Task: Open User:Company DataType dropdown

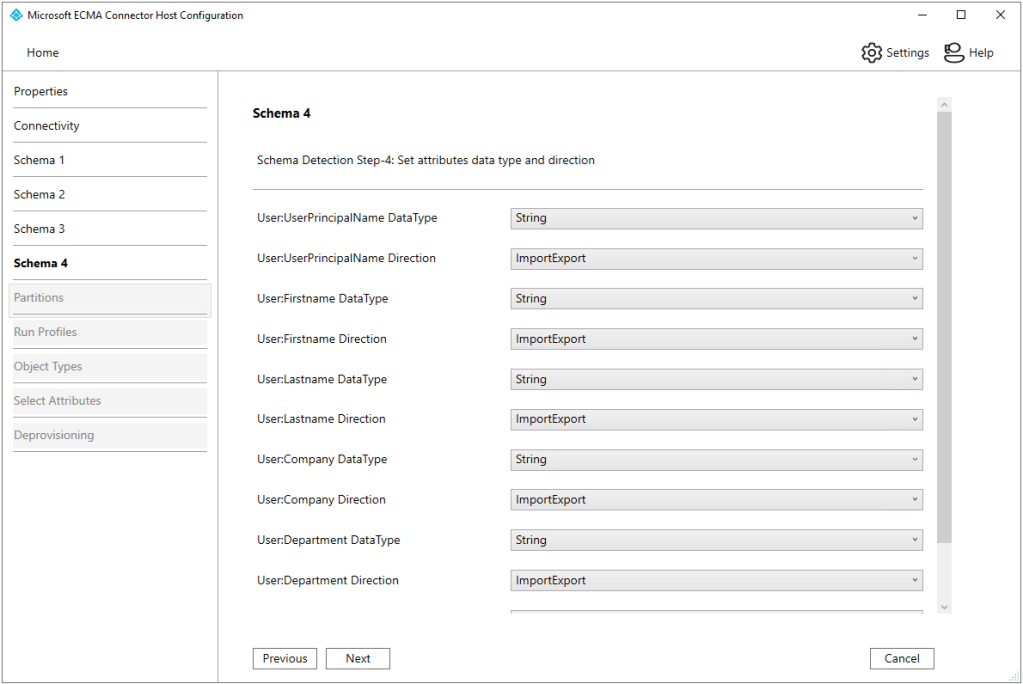Action: (x=716, y=460)
